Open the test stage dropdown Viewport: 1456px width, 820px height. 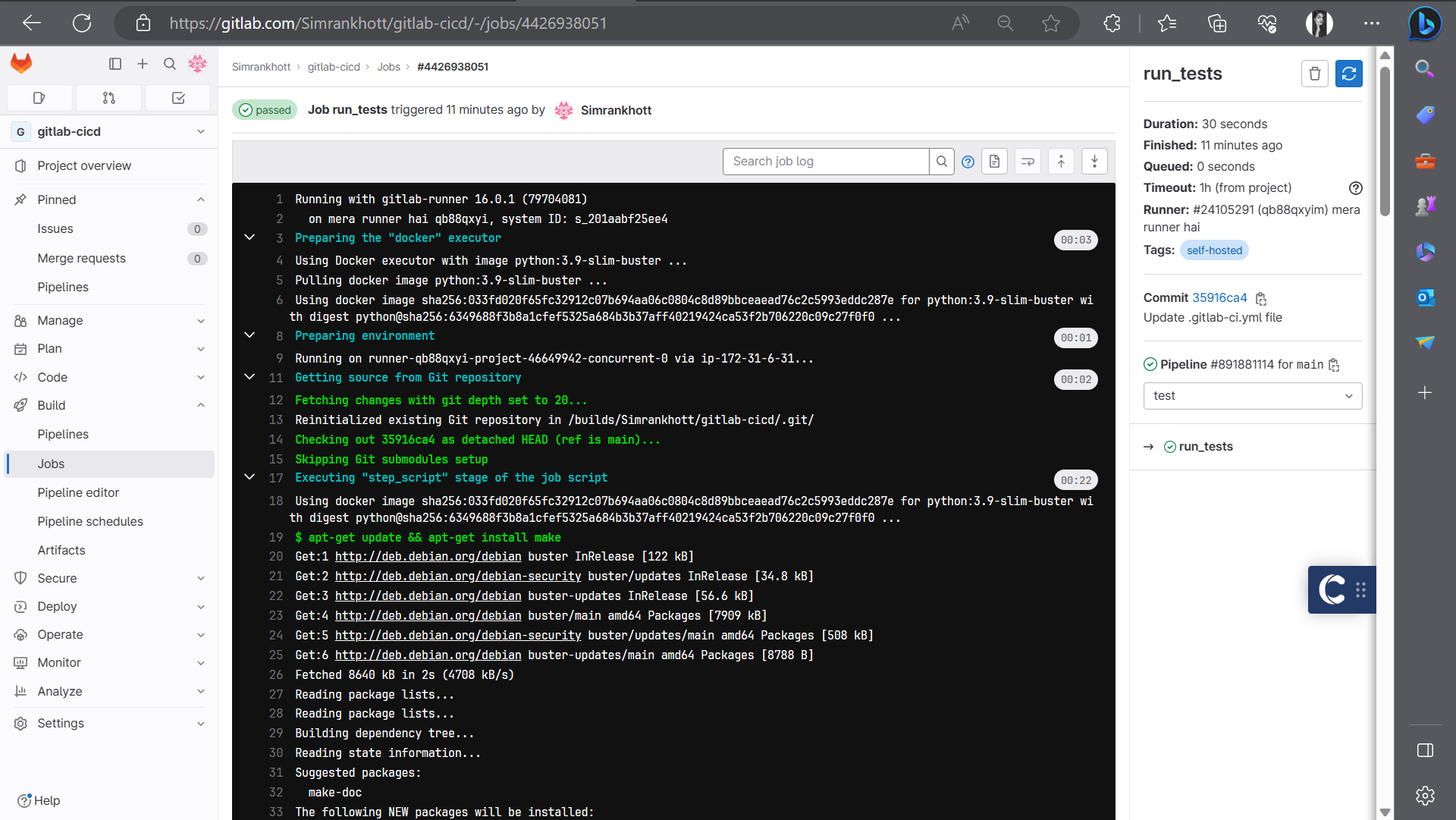pyautogui.click(x=1252, y=395)
